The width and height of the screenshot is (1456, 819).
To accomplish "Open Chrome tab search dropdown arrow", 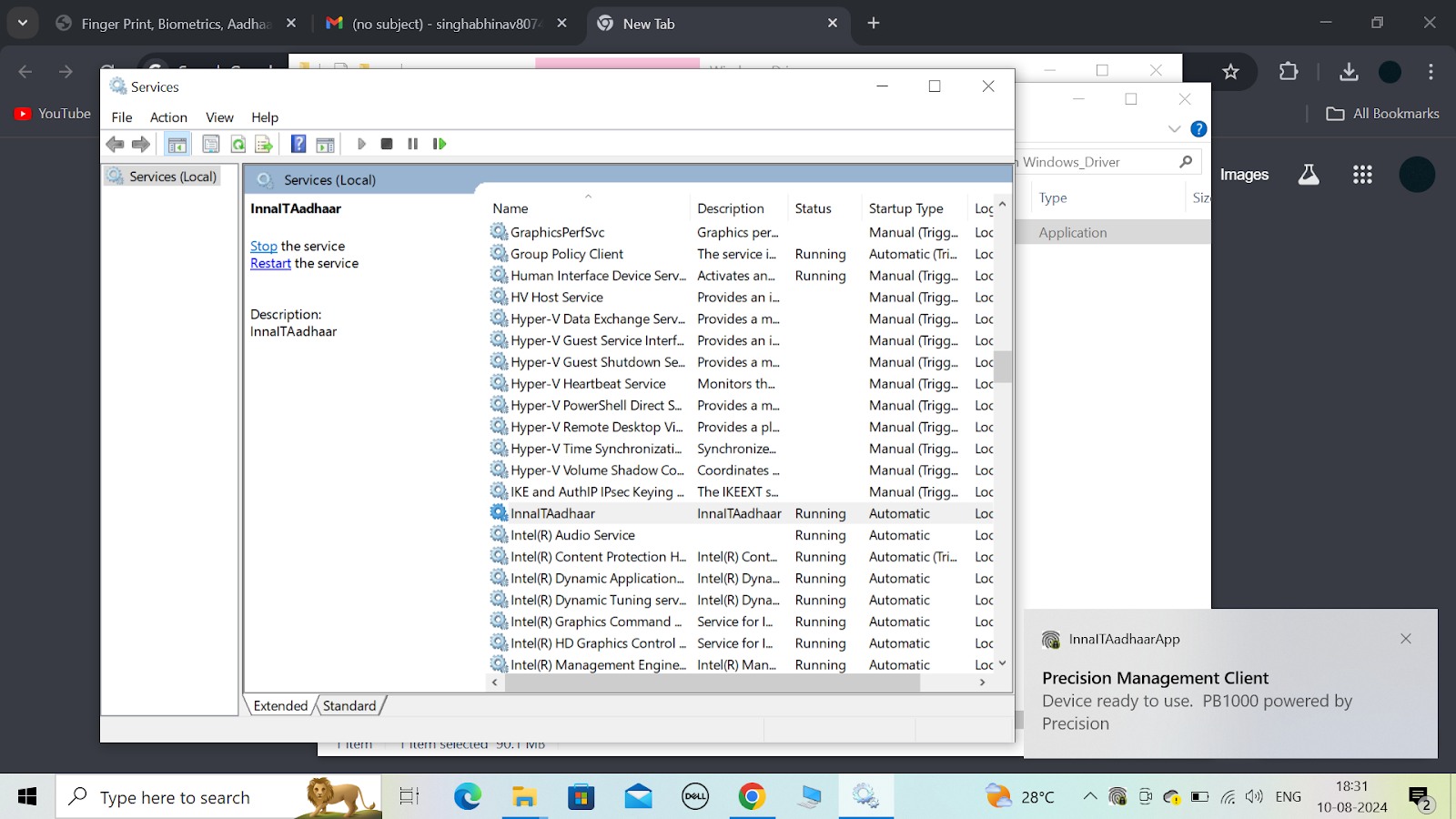I will (x=23, y=23).
